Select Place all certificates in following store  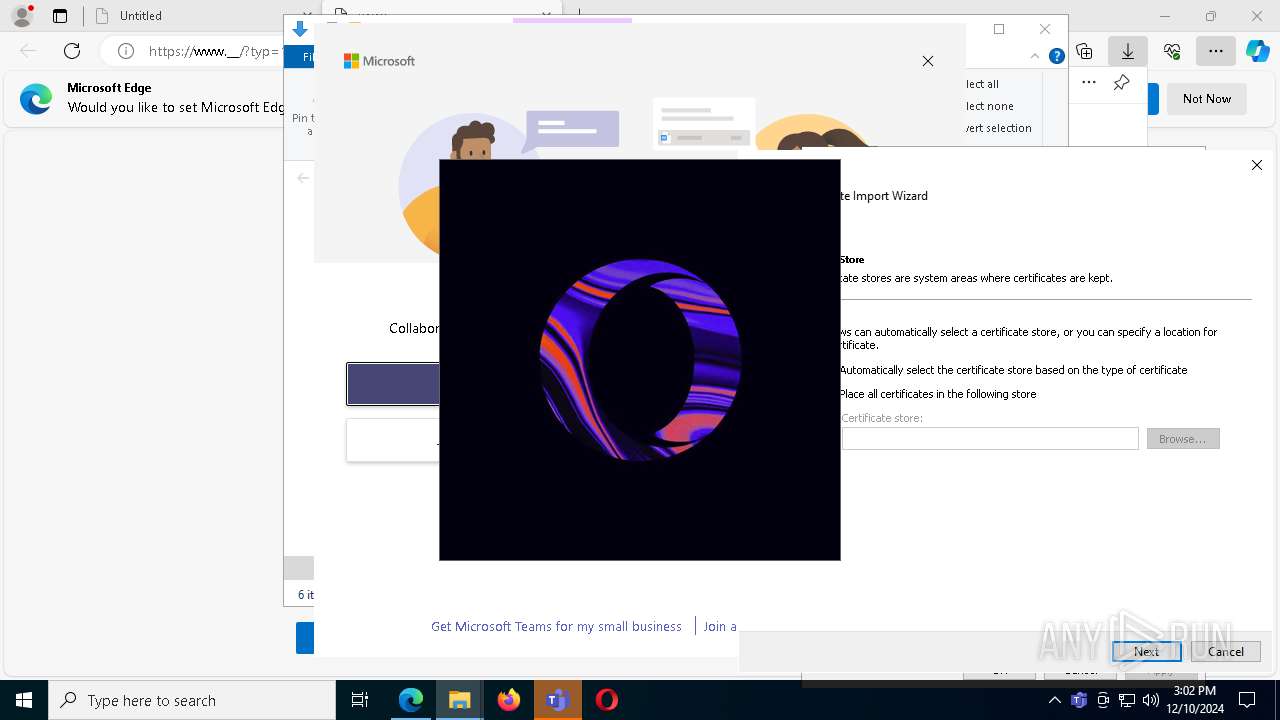937,394
